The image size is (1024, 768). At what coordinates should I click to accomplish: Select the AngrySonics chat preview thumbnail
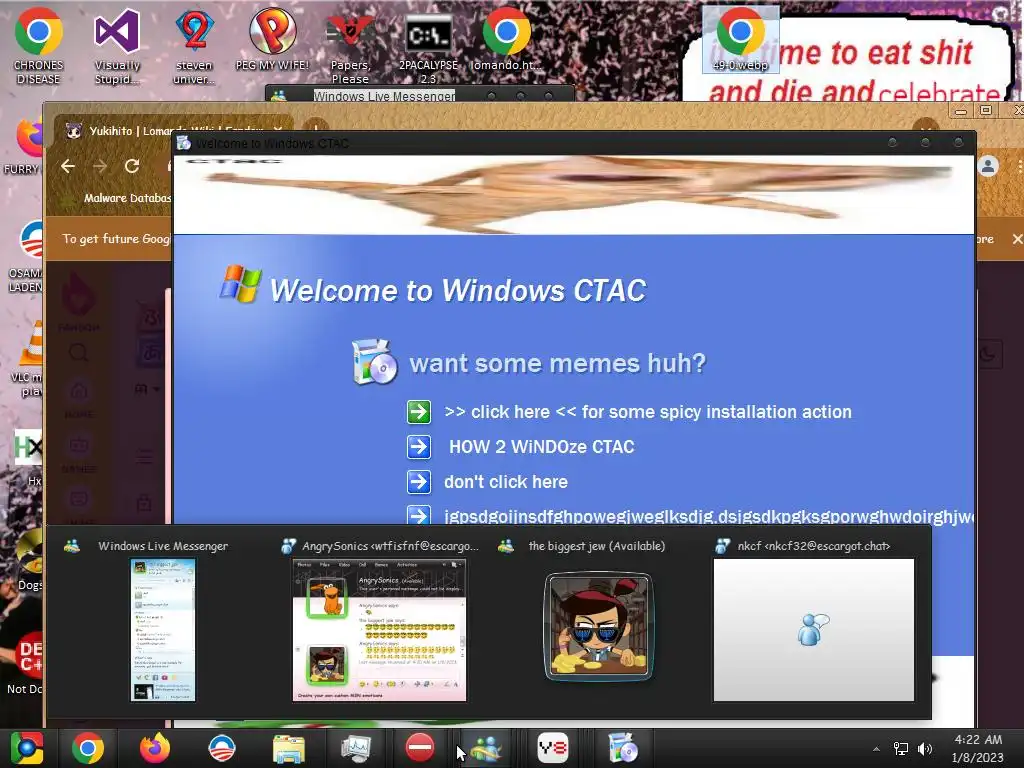click(379, 630)
